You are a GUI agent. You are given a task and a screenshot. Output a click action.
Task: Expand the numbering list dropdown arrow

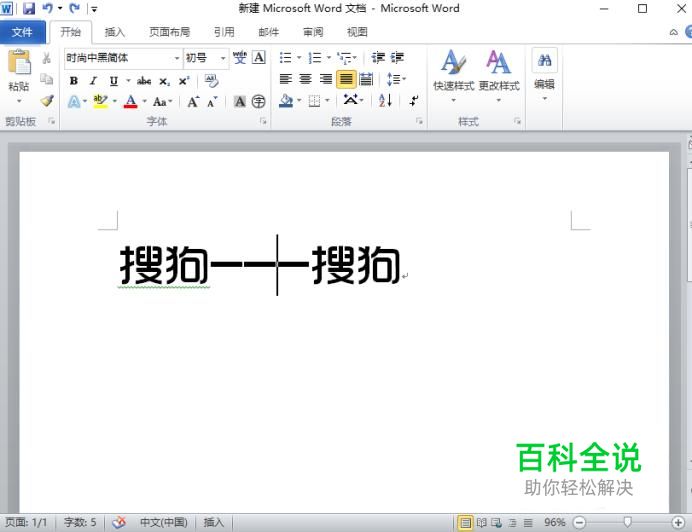click(329, 58)
